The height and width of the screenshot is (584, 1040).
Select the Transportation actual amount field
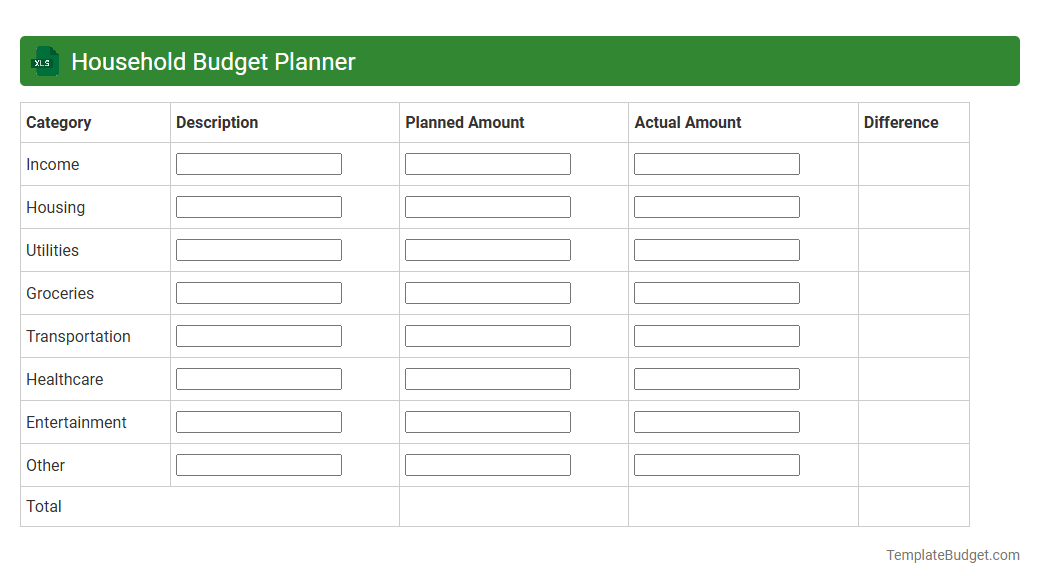716,335
